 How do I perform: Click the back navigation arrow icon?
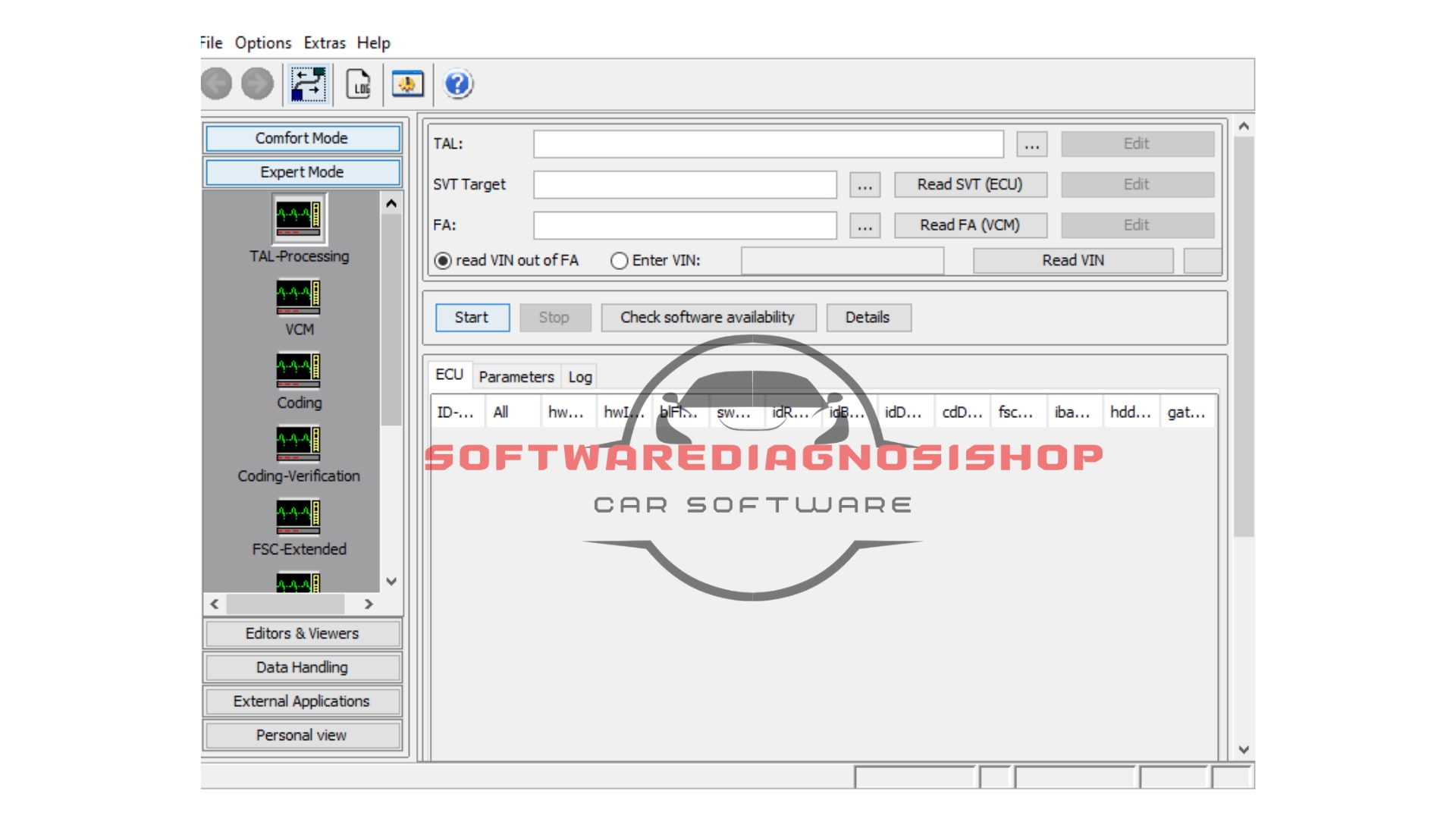point(216,83)
